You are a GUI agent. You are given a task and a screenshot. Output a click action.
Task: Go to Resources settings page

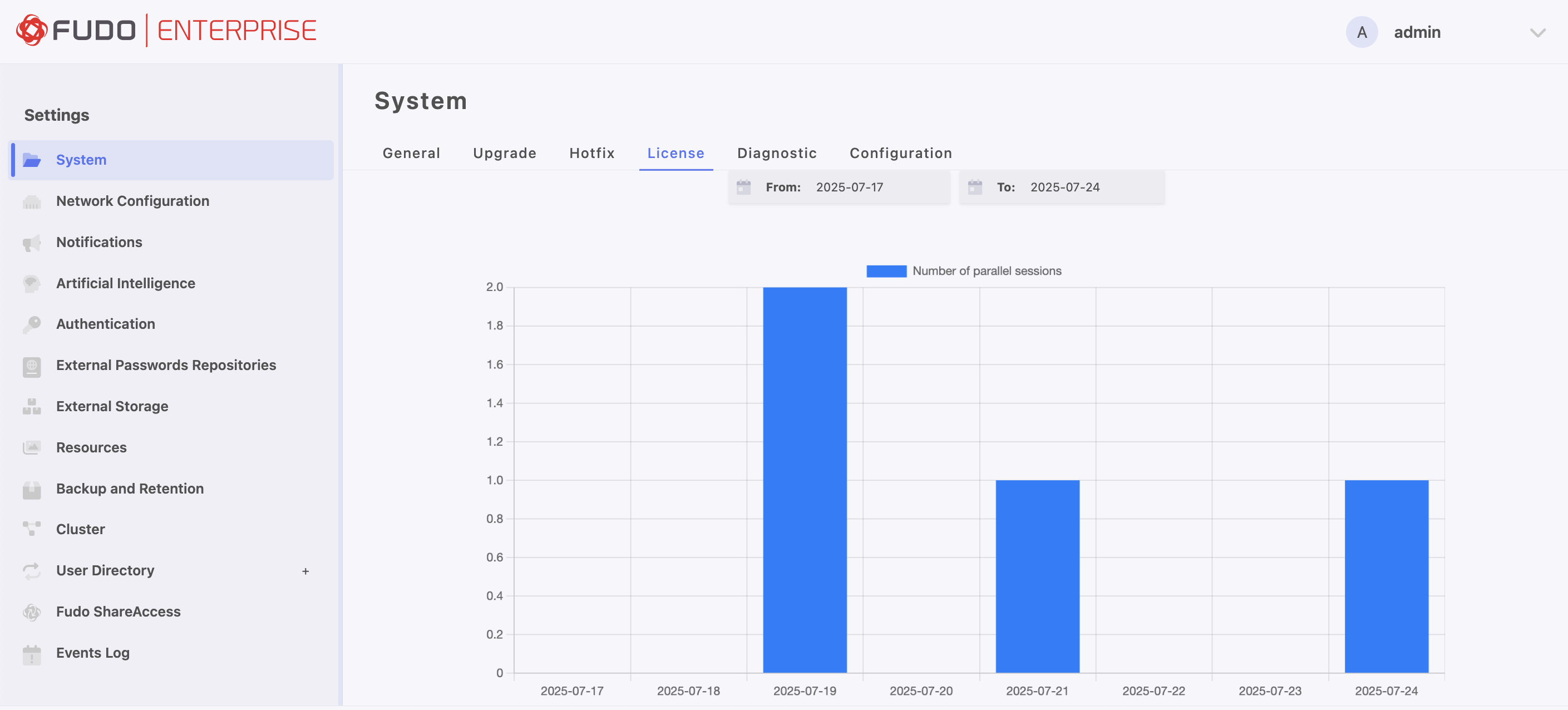tap(91, 447)
